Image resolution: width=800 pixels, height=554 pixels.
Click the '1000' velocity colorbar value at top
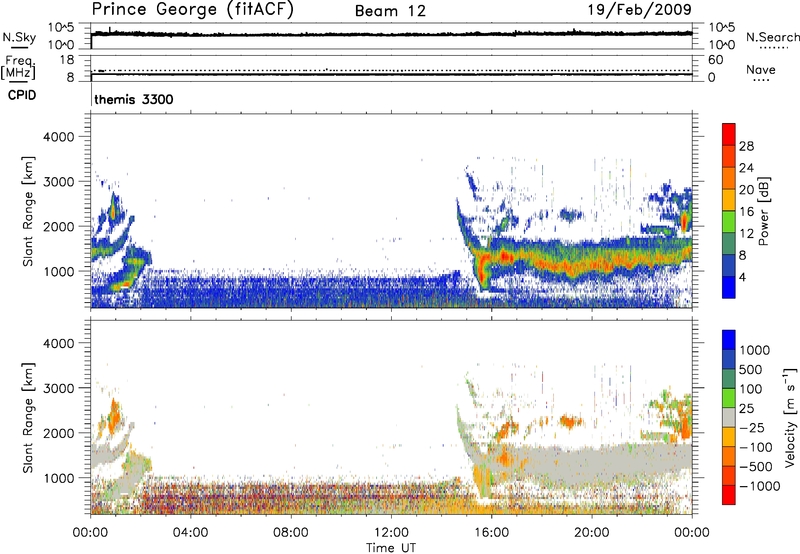pyautogui.click(x=754, y=350)
